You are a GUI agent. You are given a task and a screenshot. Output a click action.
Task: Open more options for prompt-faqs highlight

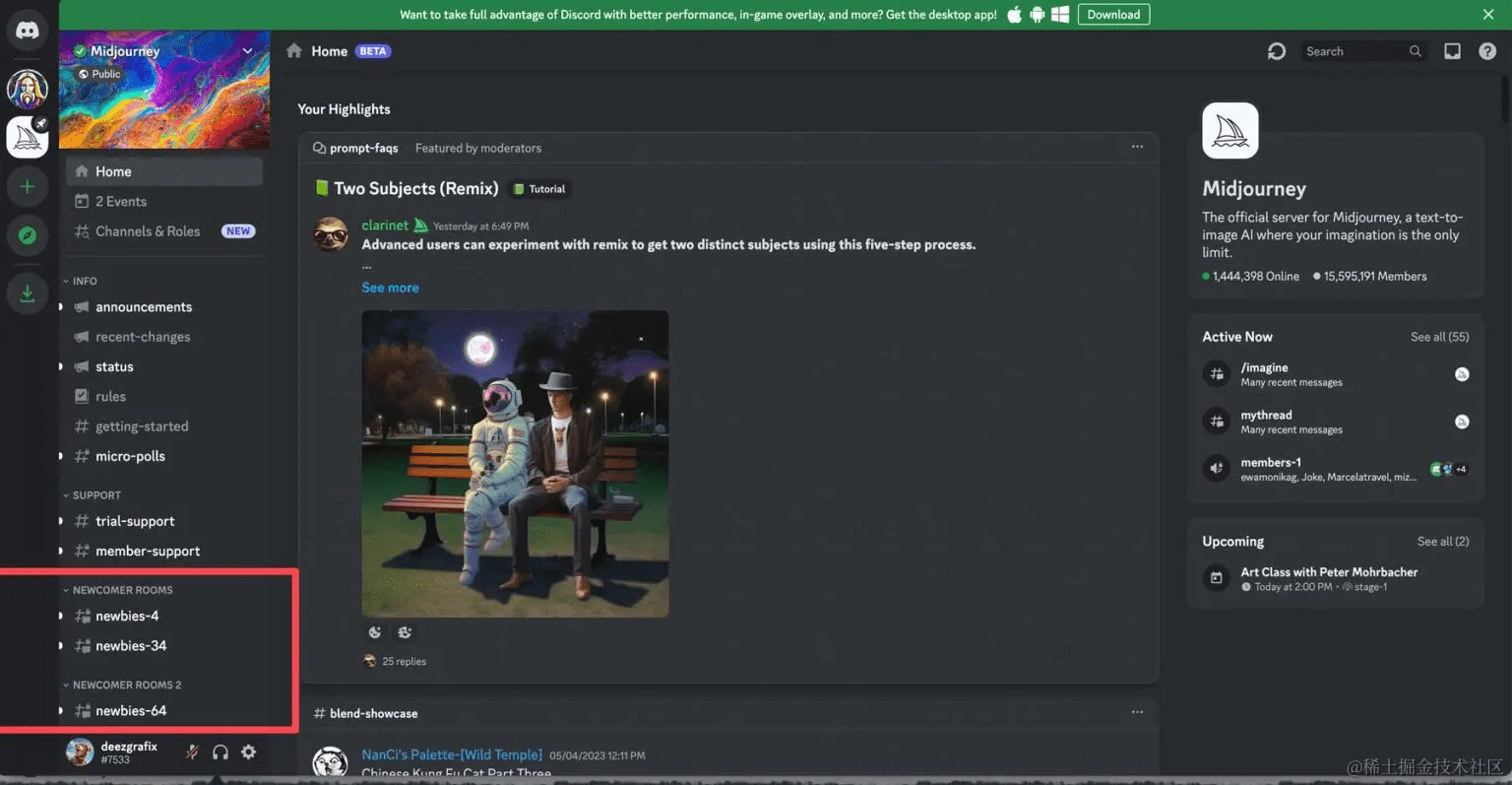(1137, 147)
